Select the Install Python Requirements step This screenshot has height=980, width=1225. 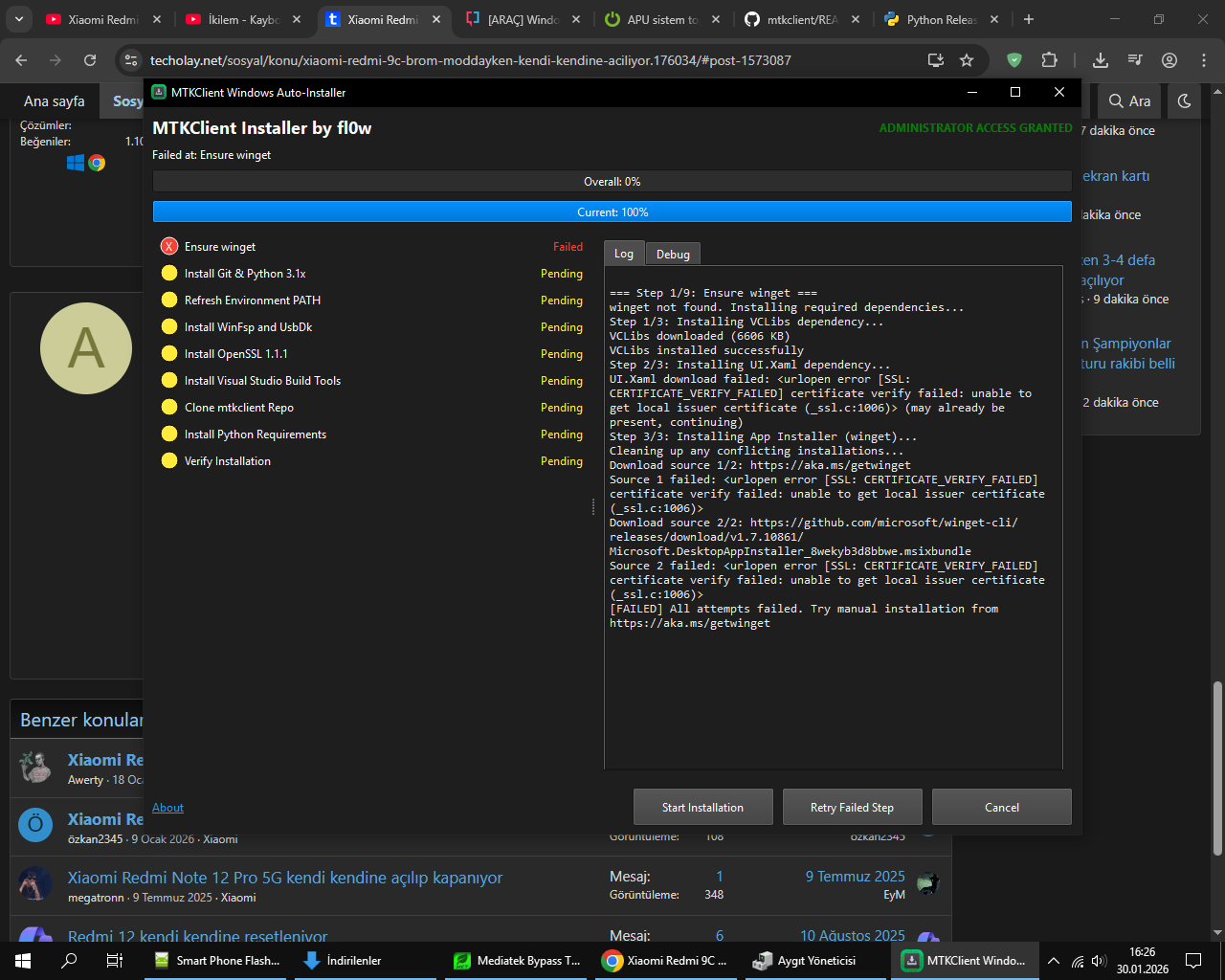pyautogui.click(x=372, y=434)
